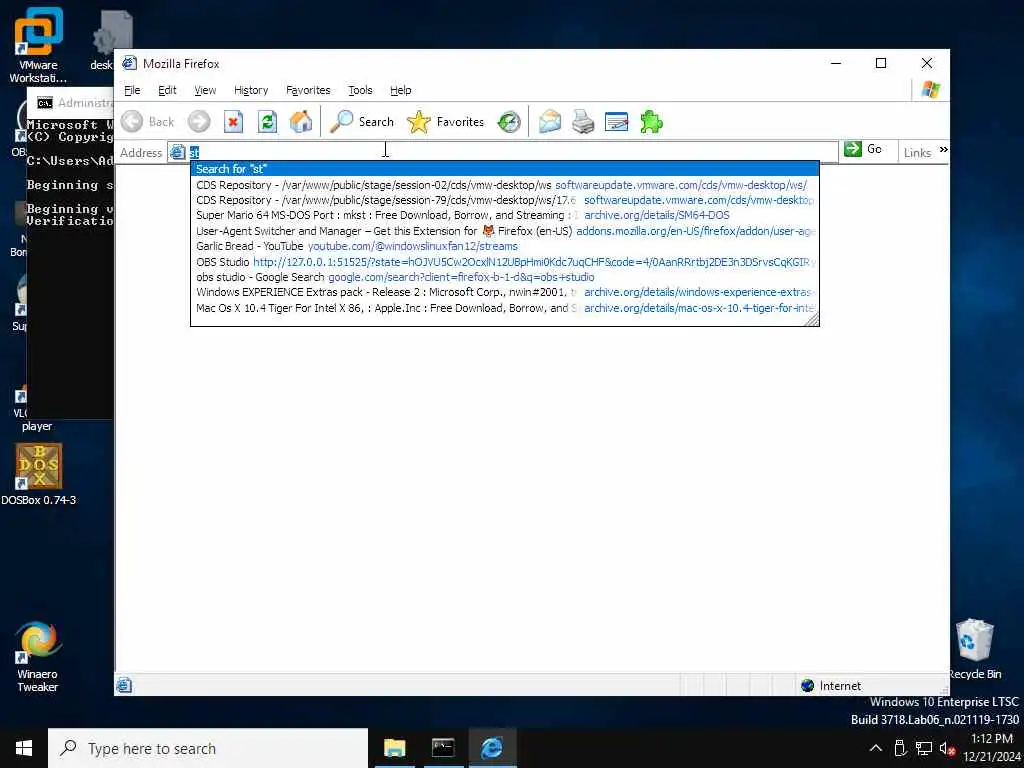Select the Search for "st" suggestion
The height and width of the screenshot is (768, 1024).
click(505, 168)
